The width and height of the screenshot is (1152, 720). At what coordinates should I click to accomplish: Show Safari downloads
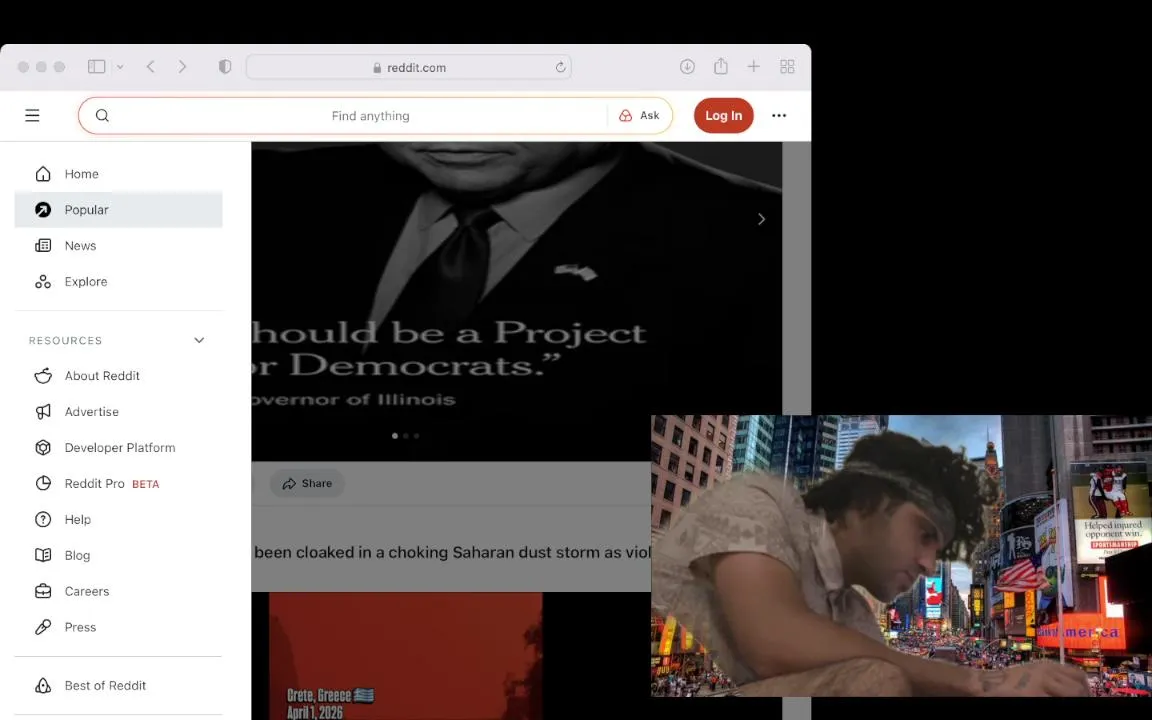[x=687, y=67]
